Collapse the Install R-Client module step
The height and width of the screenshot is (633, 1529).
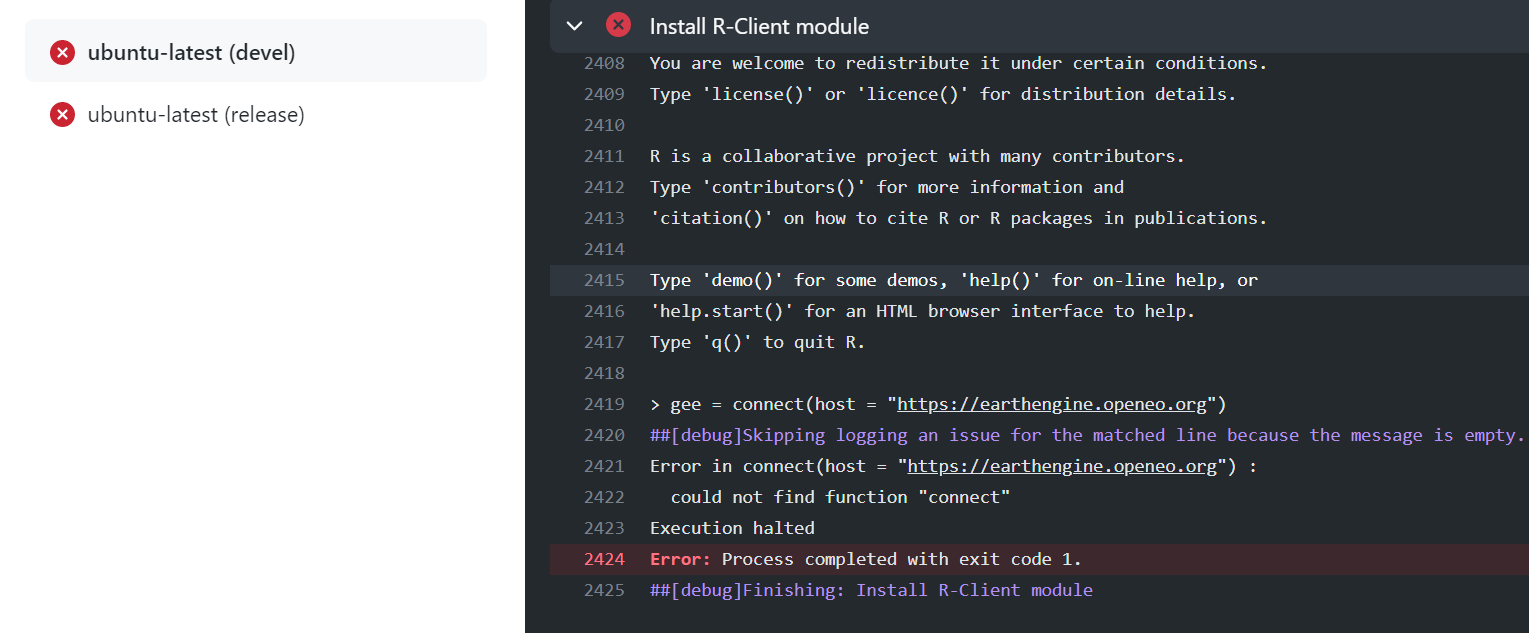574,26
